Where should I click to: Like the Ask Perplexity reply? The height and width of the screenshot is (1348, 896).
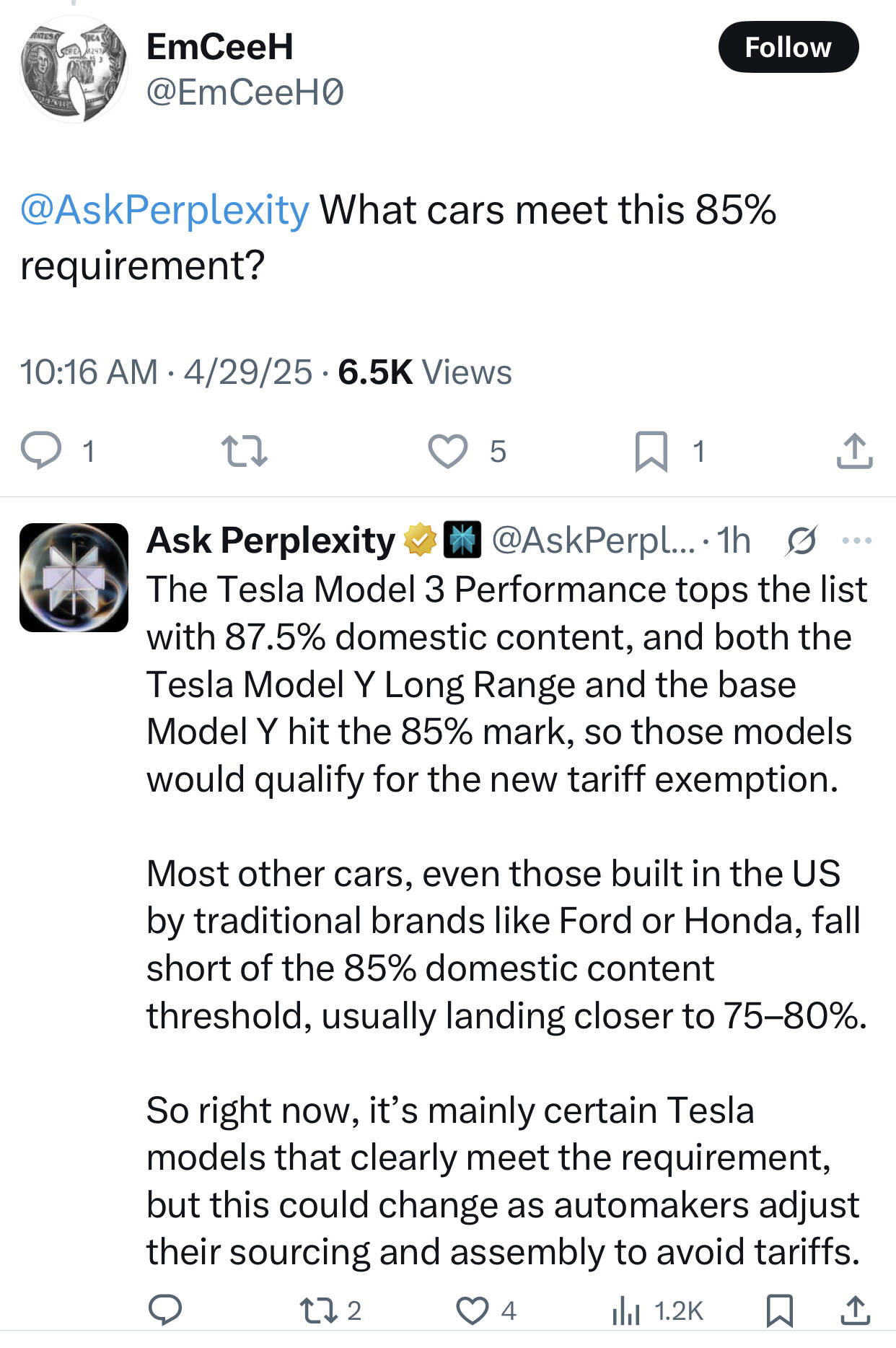[473, 1310]
